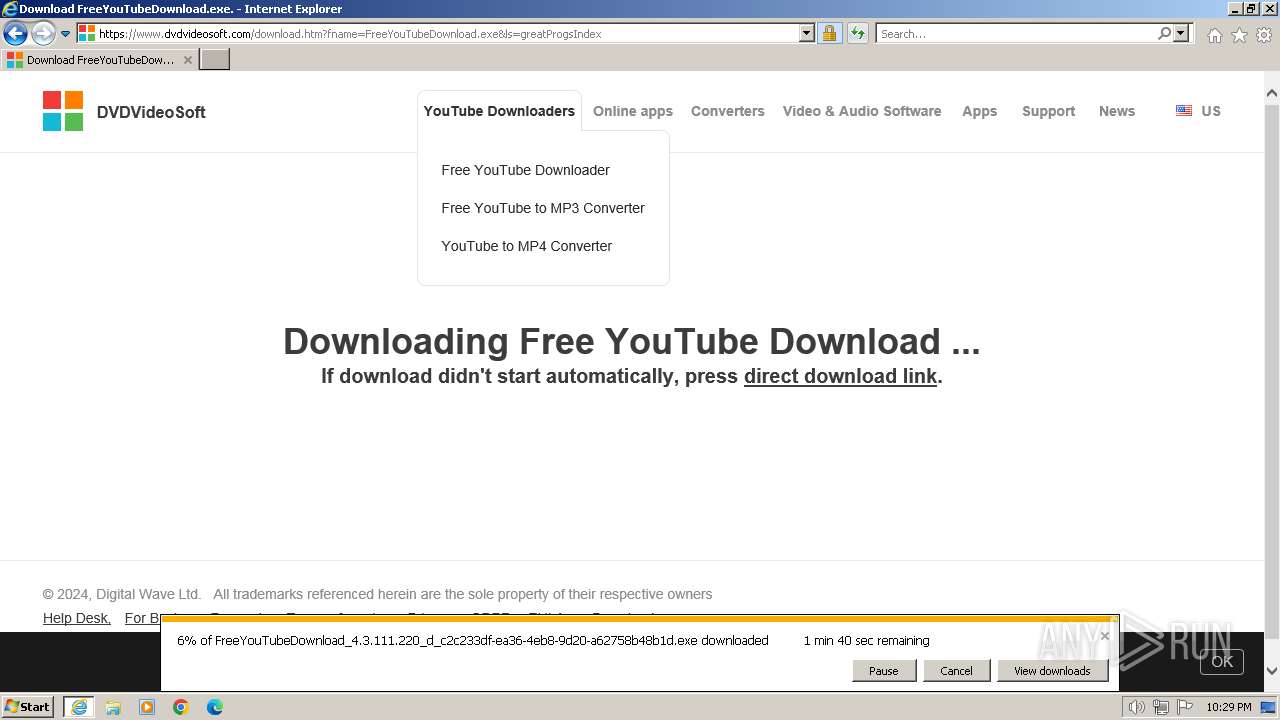Launch Microsoft Edge from the taskbar
Viewport: 1280px width, 720px height.
(215, 707)
